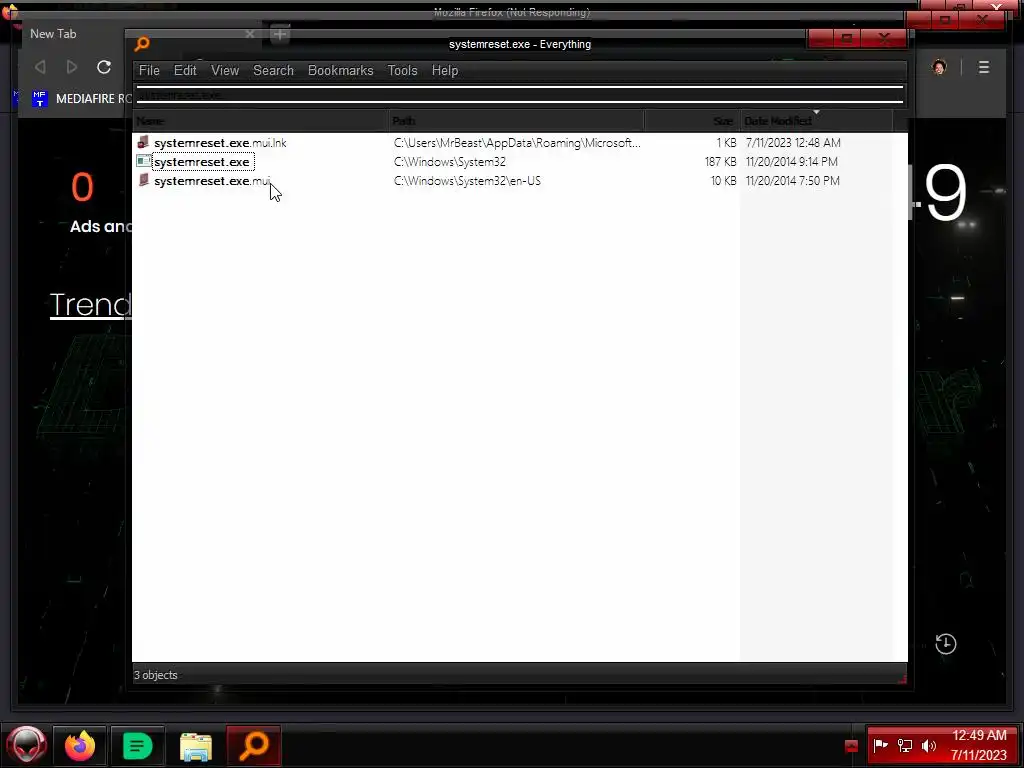
Task: Click the systemreset.exe.mui file icon
Action: click(x=143, y=180)
